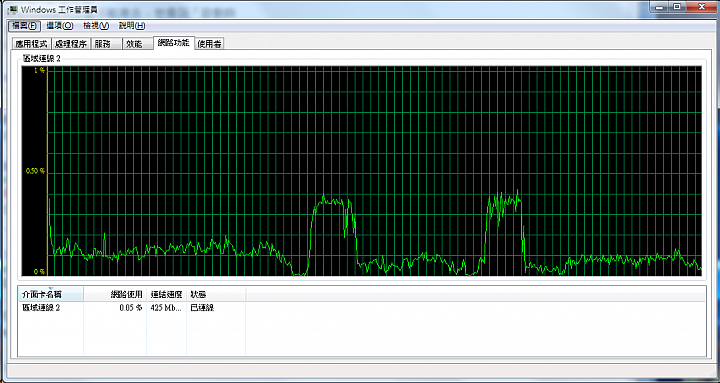
Task: Sort by 連結速度 column header
Action: [166, 294]
